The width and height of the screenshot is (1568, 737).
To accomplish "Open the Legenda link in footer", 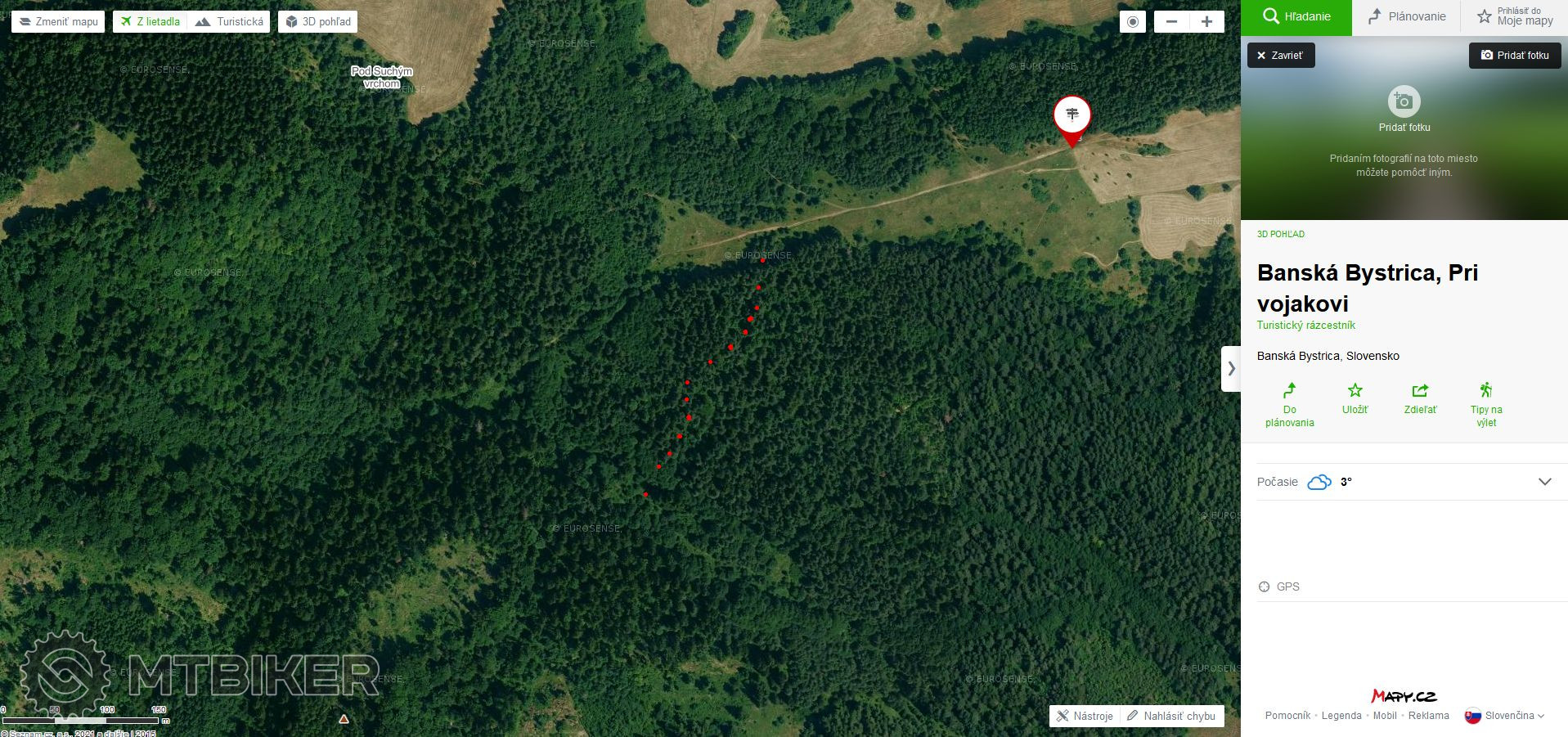I will [1341, 716].
